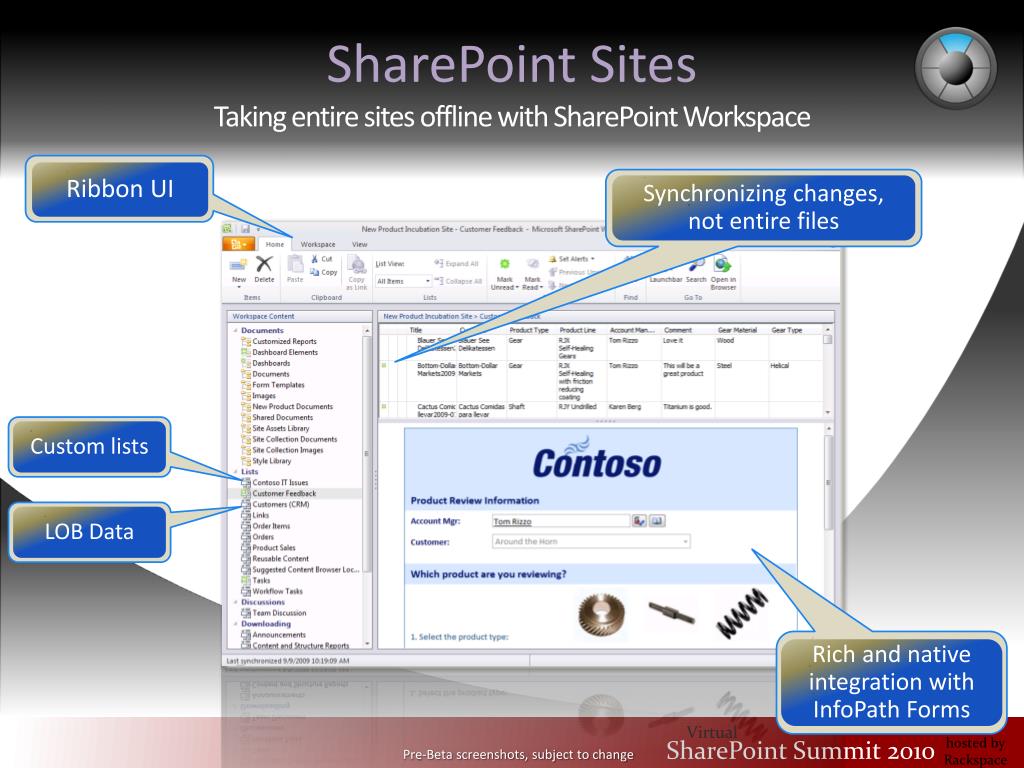
Task: Click the Account Mgr field with Tom Rizzo
Action: coord(561,521)
